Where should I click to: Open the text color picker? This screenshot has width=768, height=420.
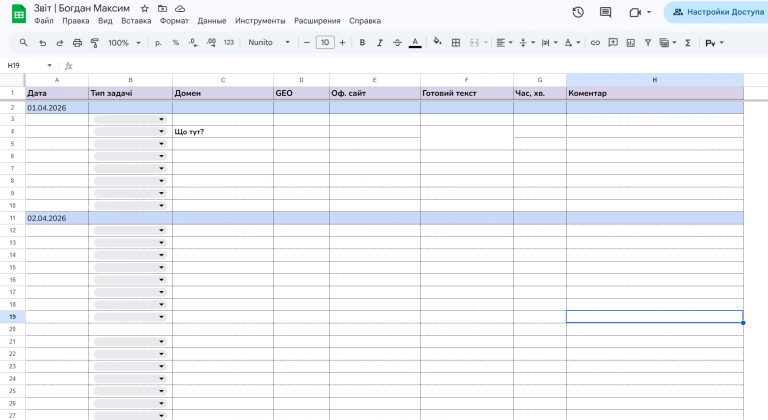pos(415,43)
